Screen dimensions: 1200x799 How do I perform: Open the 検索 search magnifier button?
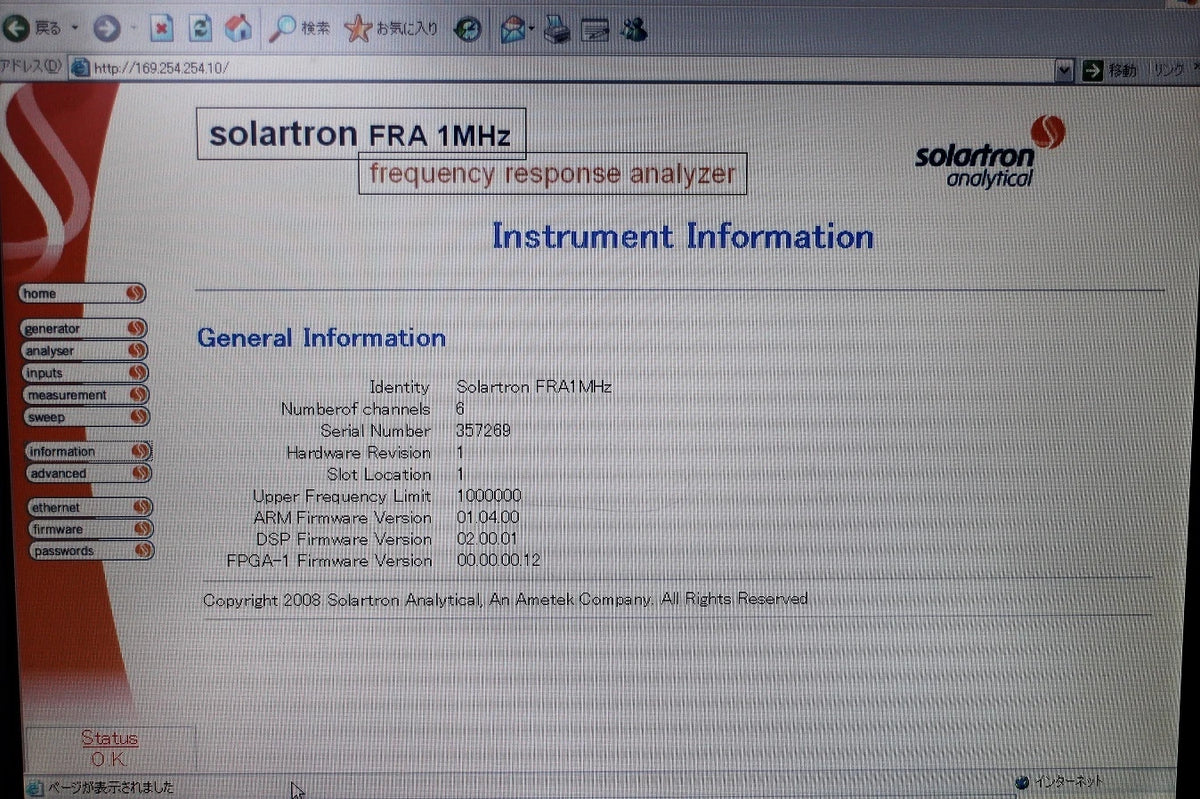tap(298, 30)
